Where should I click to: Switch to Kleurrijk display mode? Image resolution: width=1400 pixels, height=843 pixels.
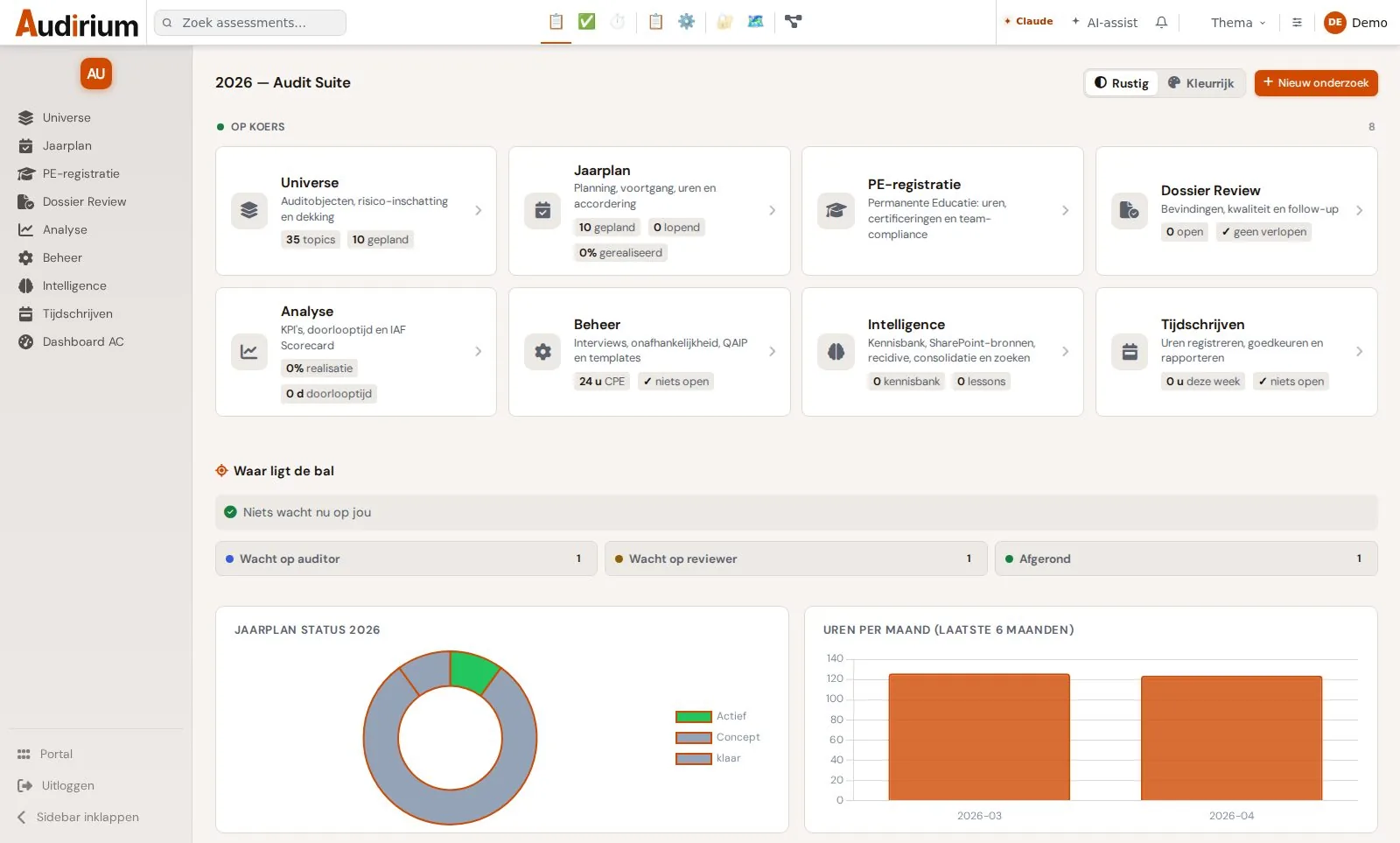(1201, 83)
